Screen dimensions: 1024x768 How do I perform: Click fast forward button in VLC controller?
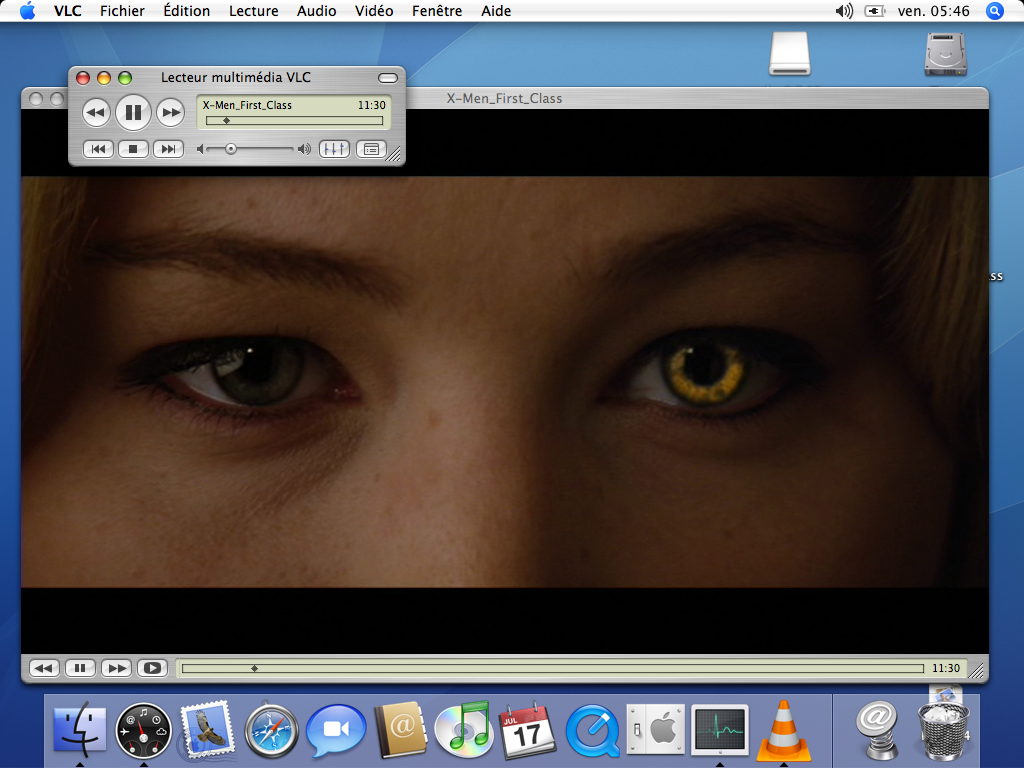pyautogui.click(x=170, y=113)
